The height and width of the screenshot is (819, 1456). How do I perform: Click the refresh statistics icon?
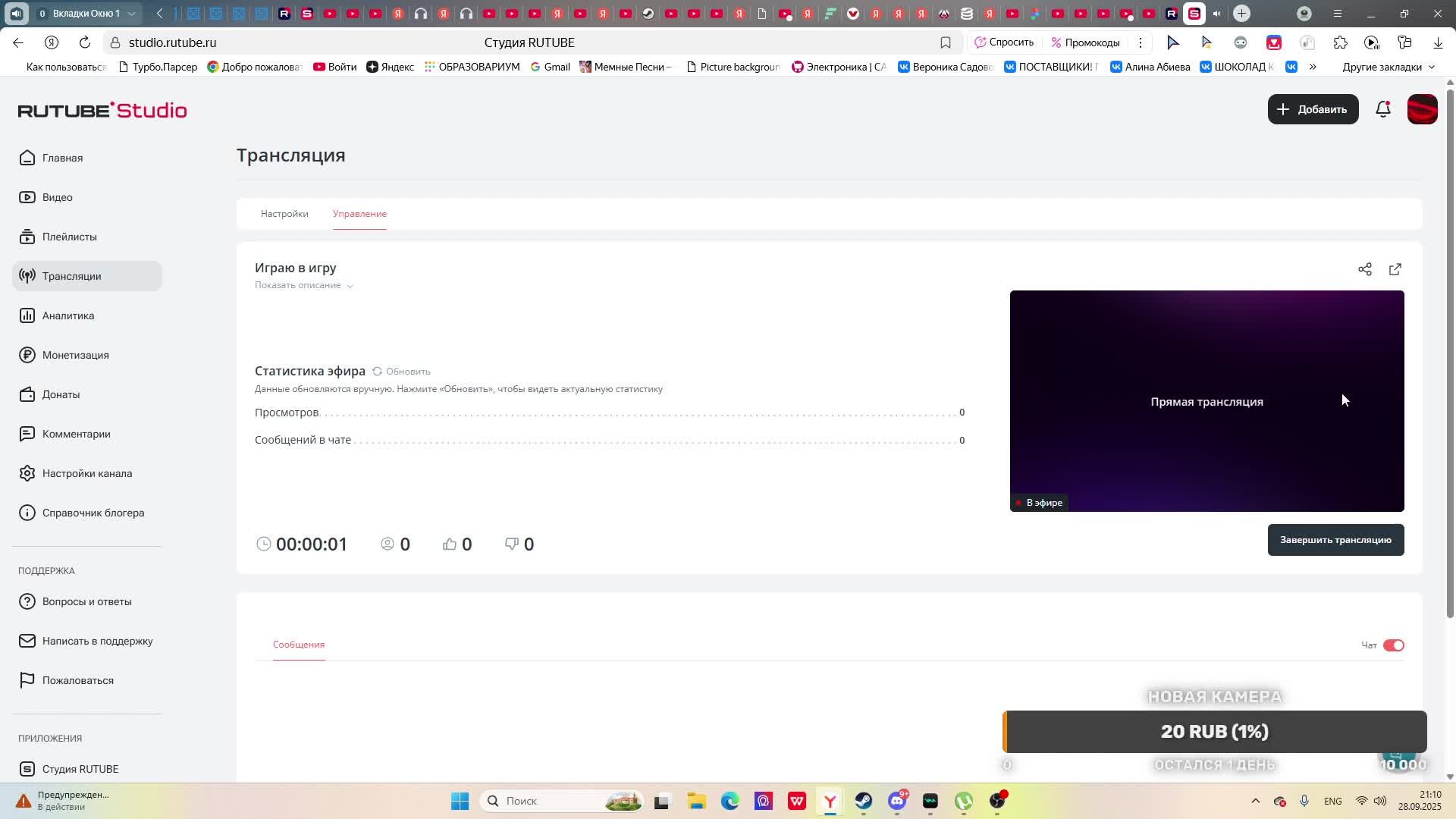377,372
